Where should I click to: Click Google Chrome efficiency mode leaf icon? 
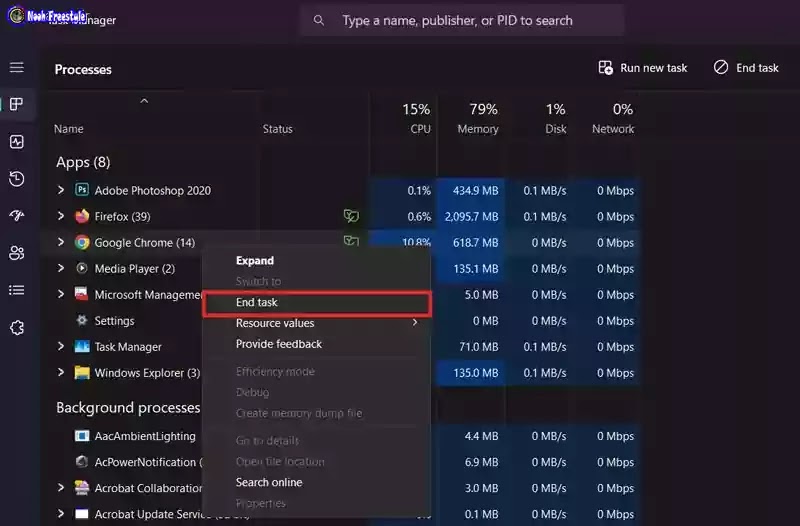pyautogui.click(x=351, y=240)
